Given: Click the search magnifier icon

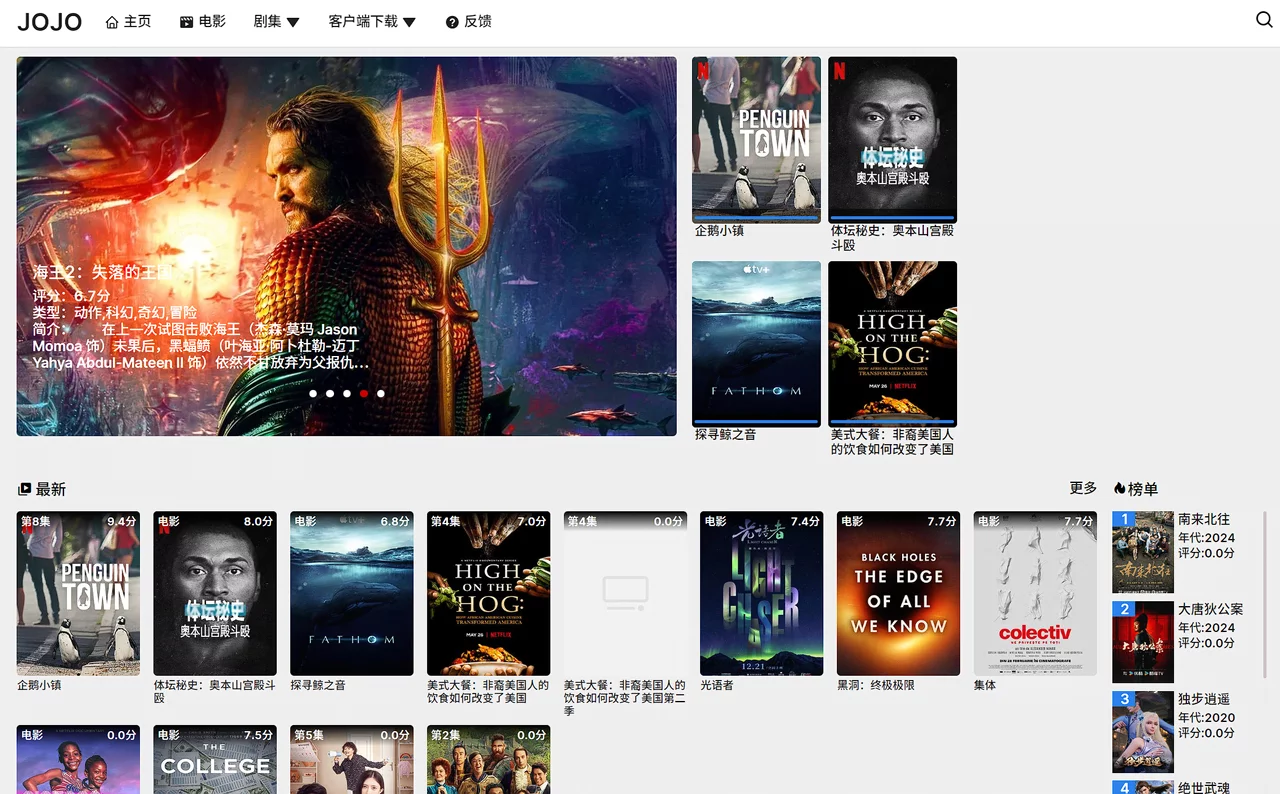Looking at the screenshot, I should pos(1264,20).
